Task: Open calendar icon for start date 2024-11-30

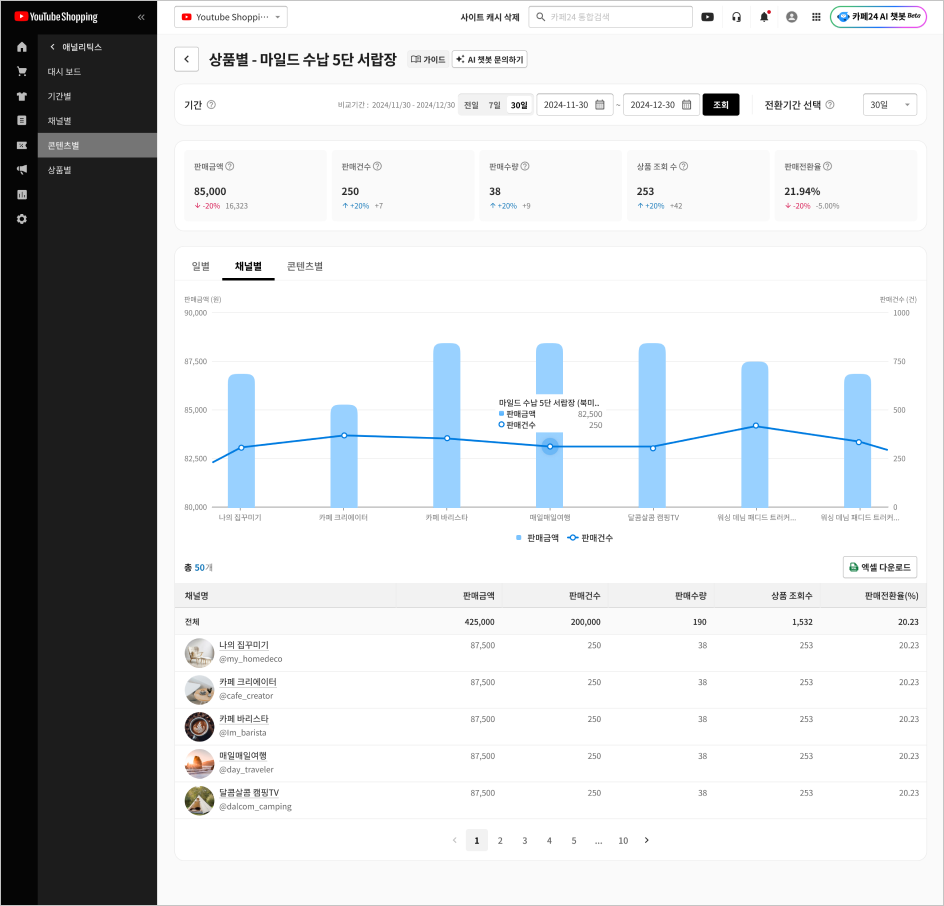Action: pyautogui.click(x=600, y=105)
